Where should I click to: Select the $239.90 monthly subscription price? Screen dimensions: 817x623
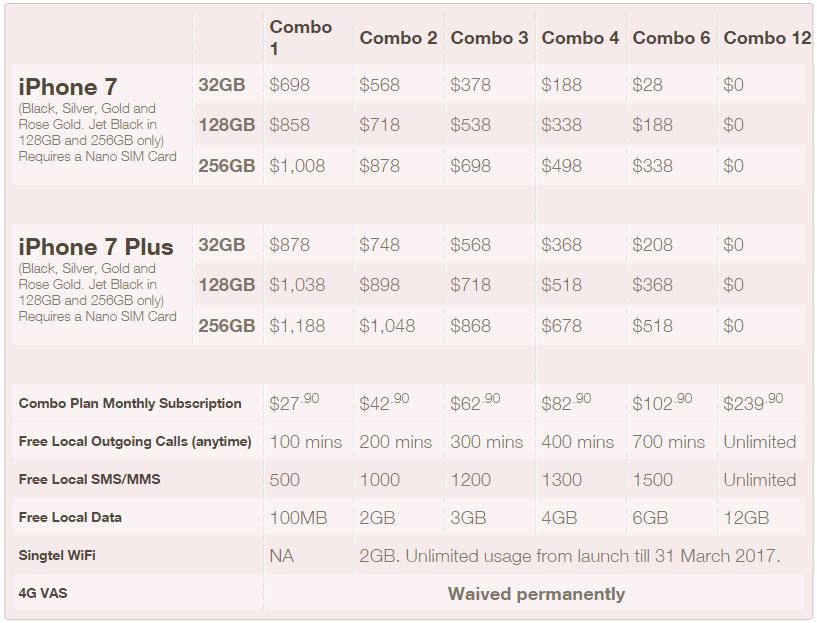(753, 402)
